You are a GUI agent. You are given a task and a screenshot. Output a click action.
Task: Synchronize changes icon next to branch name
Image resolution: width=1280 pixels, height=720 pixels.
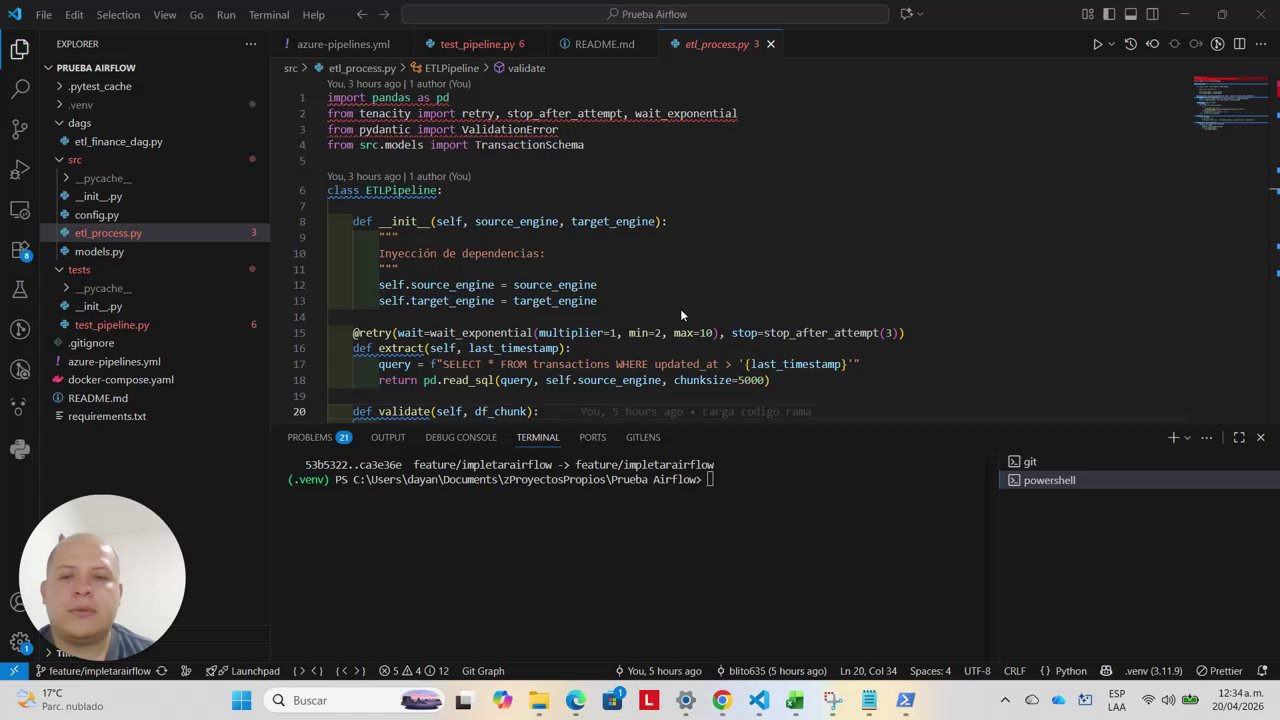161,671
